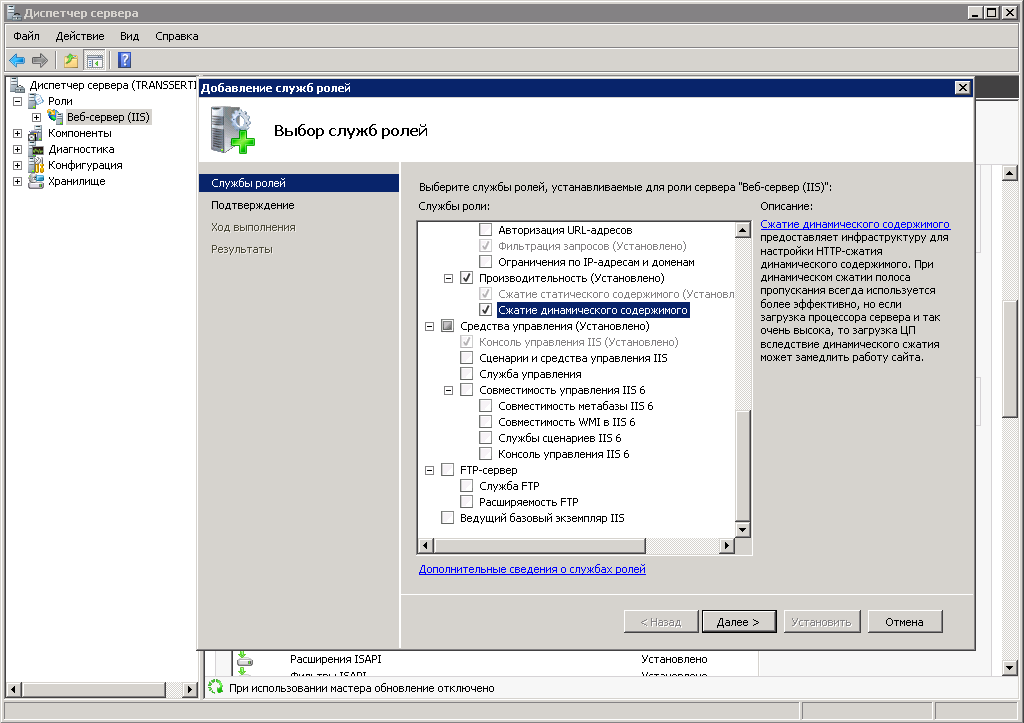Click the blue Back arrow in toolbar
Viewport: 1024px width, 723px height.
17,61
